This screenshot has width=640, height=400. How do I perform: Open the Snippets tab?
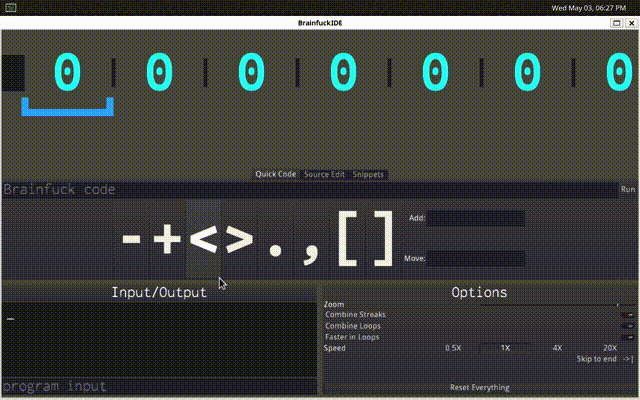point(368,174)
